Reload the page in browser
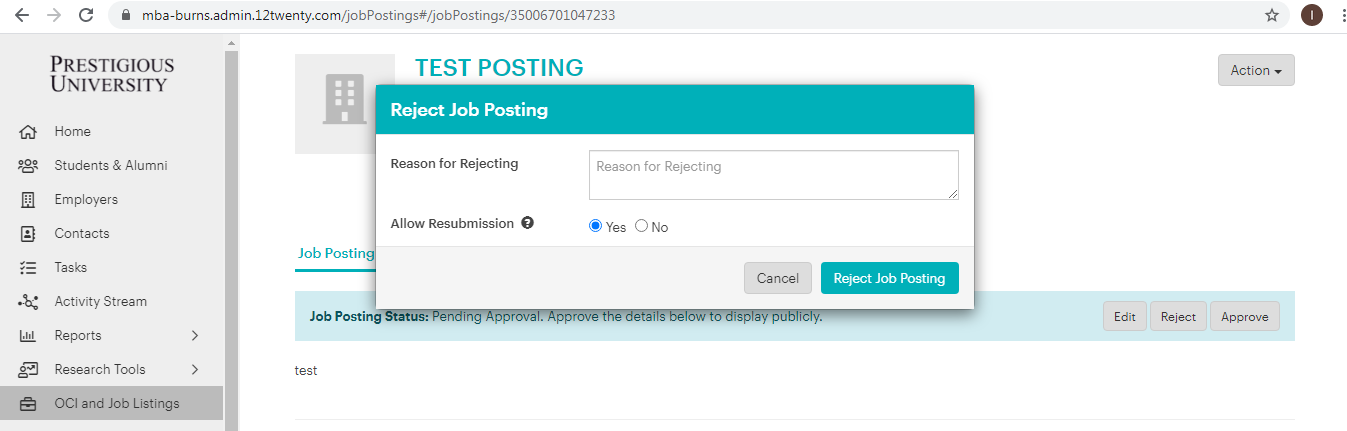 pos(86,15)
